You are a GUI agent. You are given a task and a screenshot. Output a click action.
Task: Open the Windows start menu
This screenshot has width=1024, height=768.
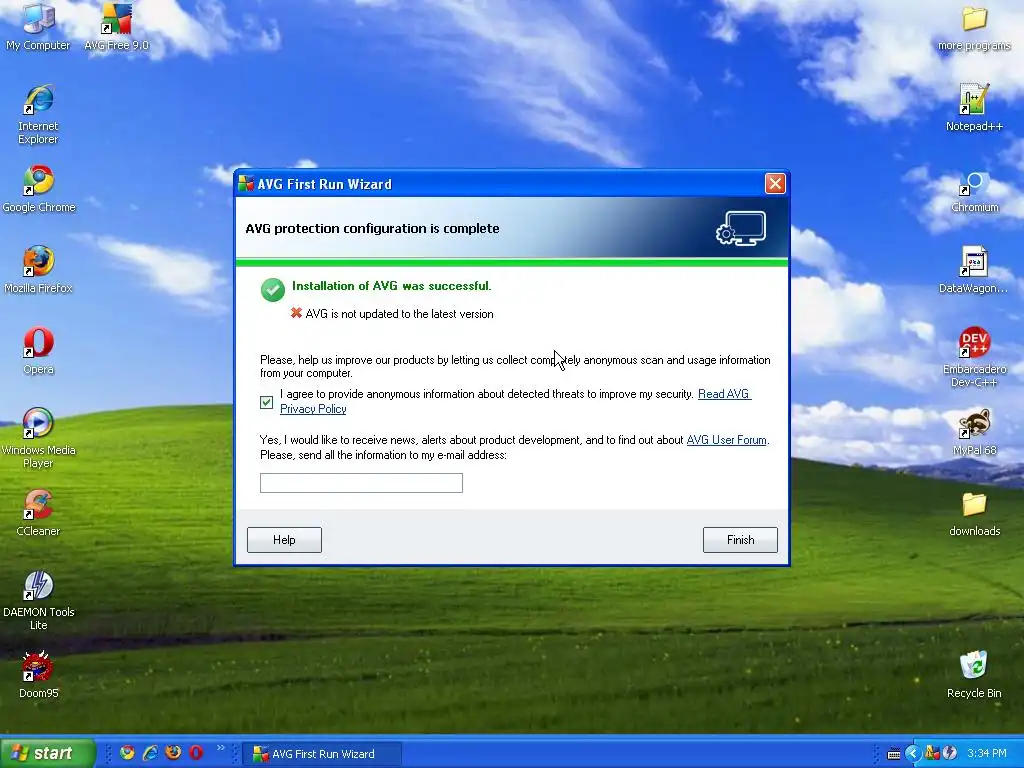click(x=47, y=753)
